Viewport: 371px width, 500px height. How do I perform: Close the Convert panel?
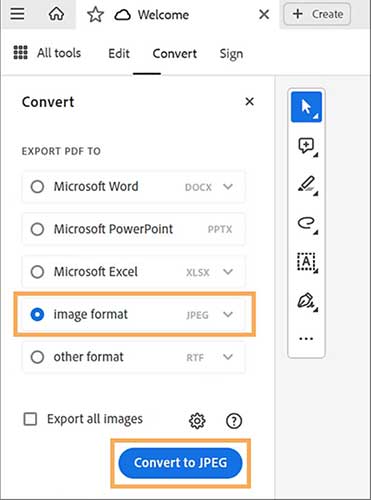[249, 101]
